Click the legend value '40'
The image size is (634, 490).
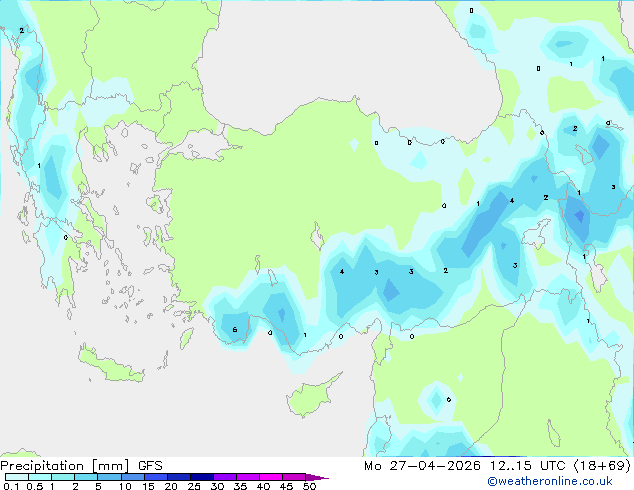[x=263, y=486]
